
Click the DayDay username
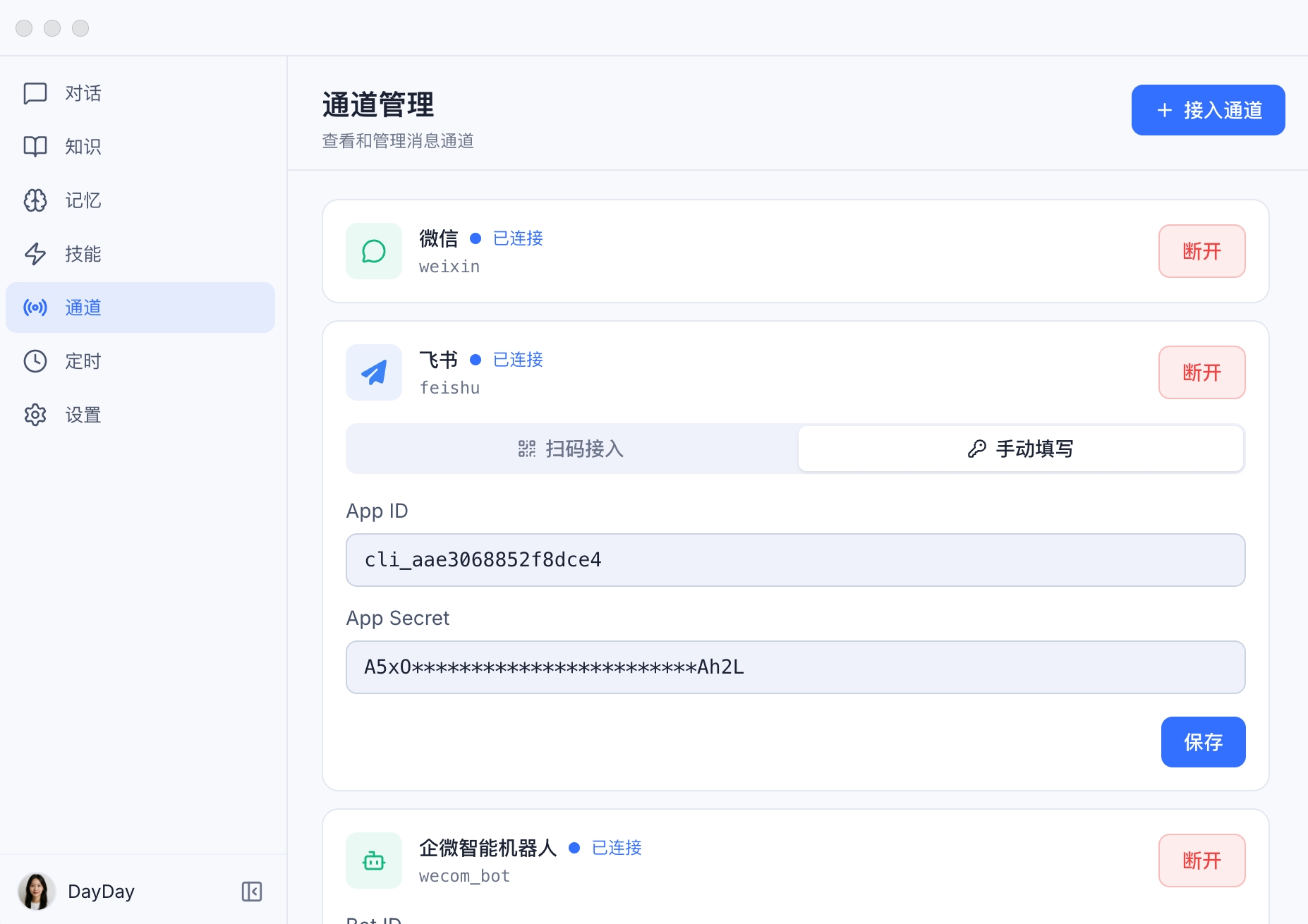click(x=101, y=892)
